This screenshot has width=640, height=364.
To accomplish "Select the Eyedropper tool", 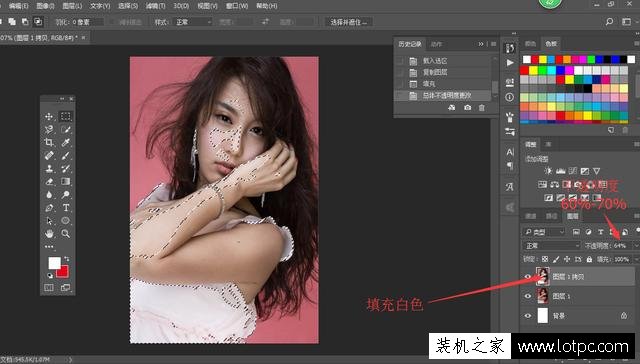I will (65, 142).
